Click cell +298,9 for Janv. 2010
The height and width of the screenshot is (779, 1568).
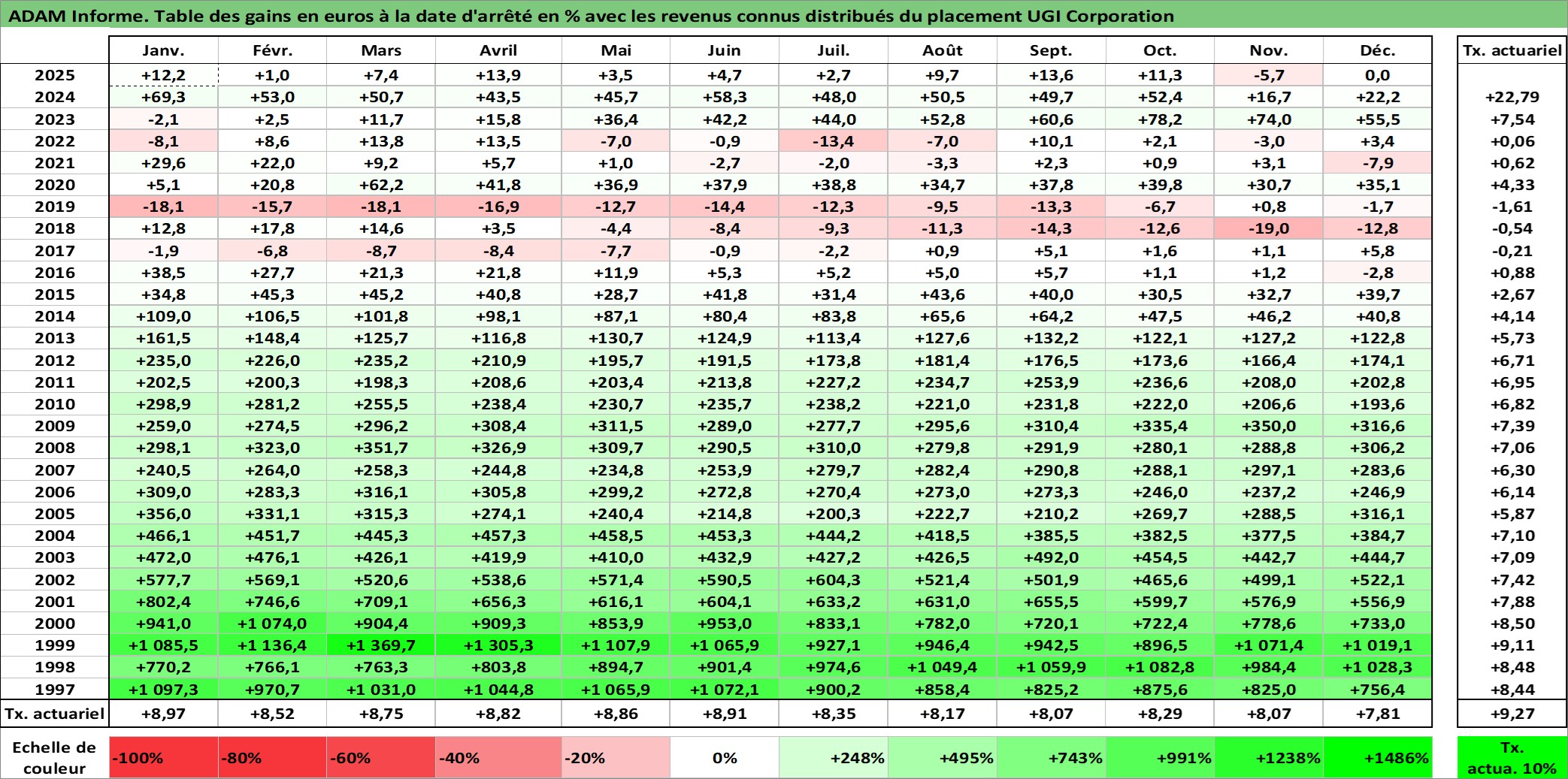(164, 404)
